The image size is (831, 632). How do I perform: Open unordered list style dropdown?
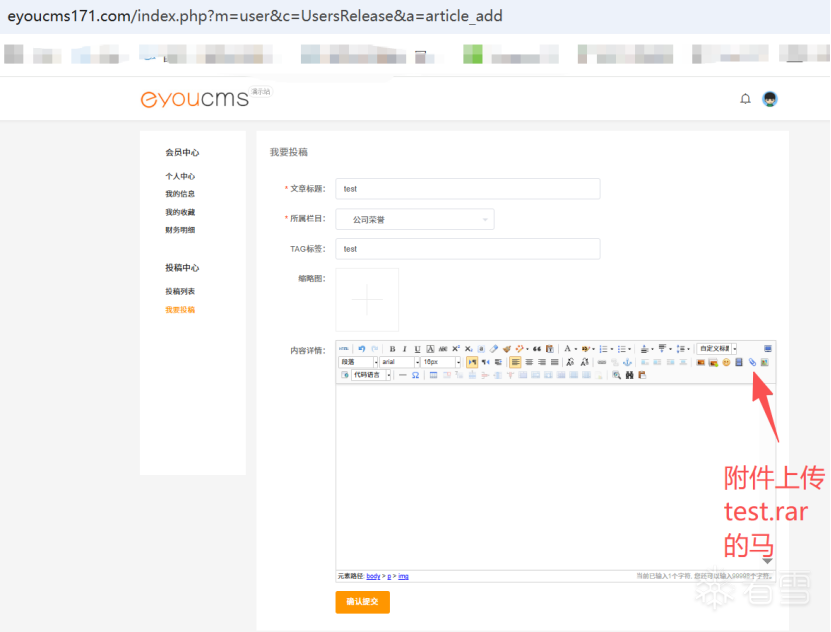tap(630, 349)
